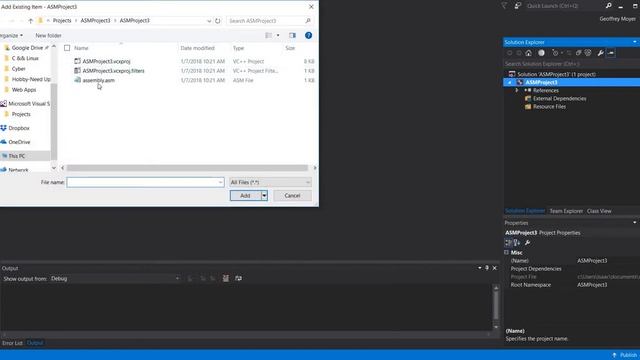Open the Home icon in Solution Explorer toolbar
640x360 pixels.
click(529, 53)
